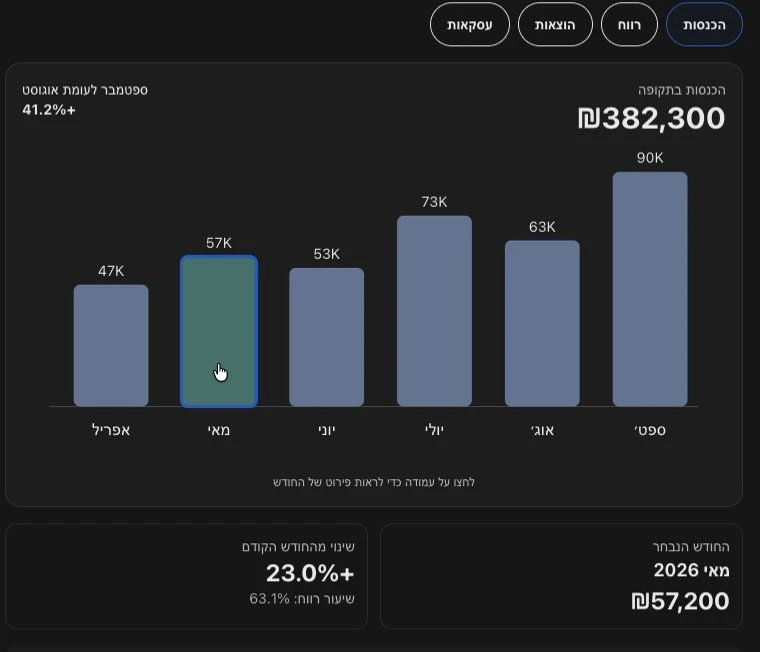The height and width of the screenshot is (652, 760).
Task: Select the הוצאות tab
Action: [555, 25]
